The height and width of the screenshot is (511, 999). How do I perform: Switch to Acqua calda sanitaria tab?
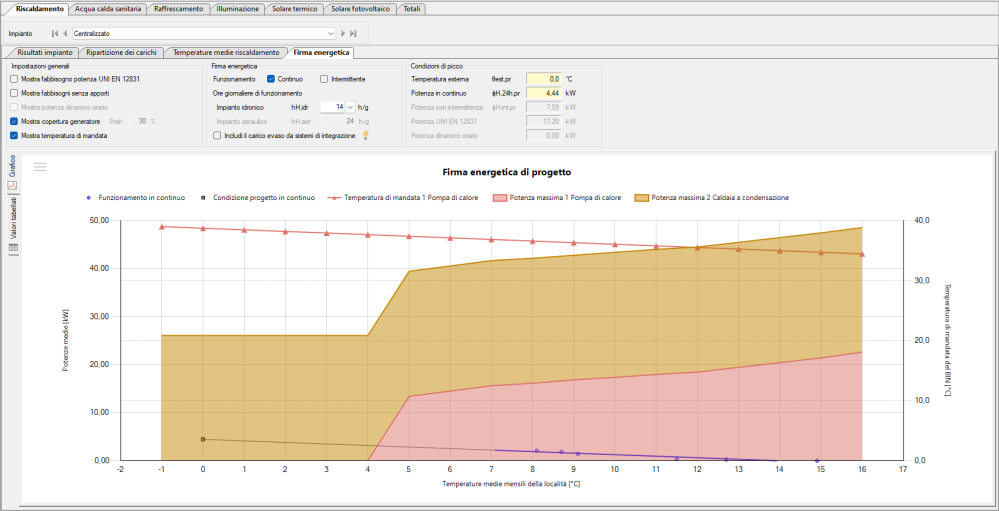click(107, 9)
